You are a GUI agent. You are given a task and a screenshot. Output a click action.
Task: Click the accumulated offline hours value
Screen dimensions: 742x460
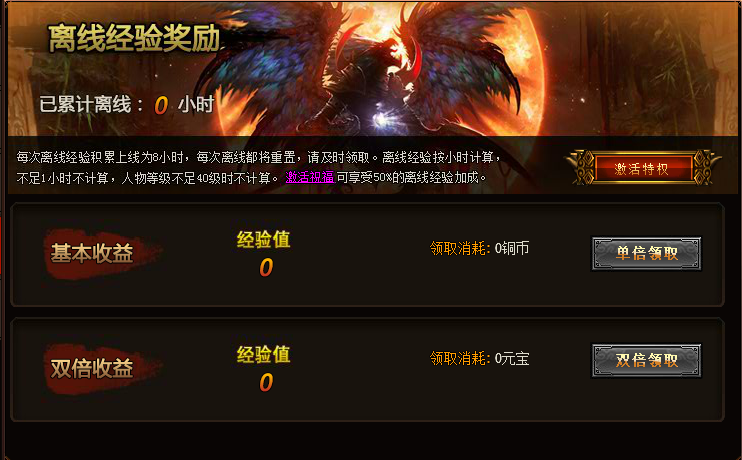(x=161, y=105)
